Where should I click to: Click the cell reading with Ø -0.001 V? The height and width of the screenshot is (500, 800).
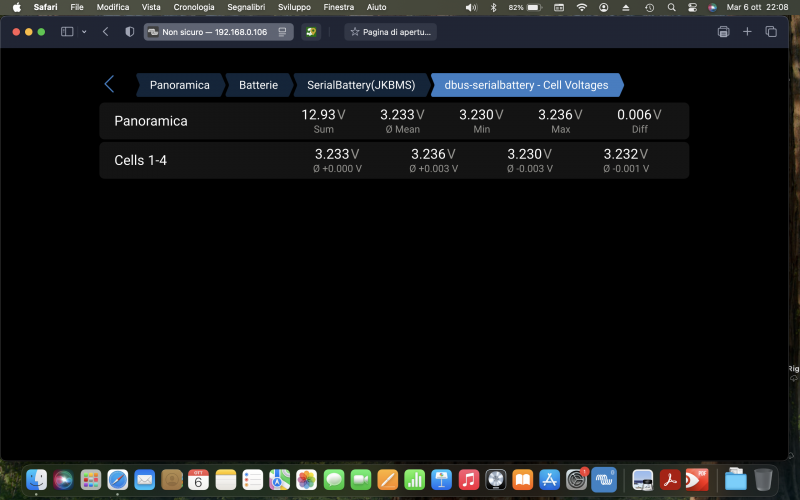tap(626, 160)
